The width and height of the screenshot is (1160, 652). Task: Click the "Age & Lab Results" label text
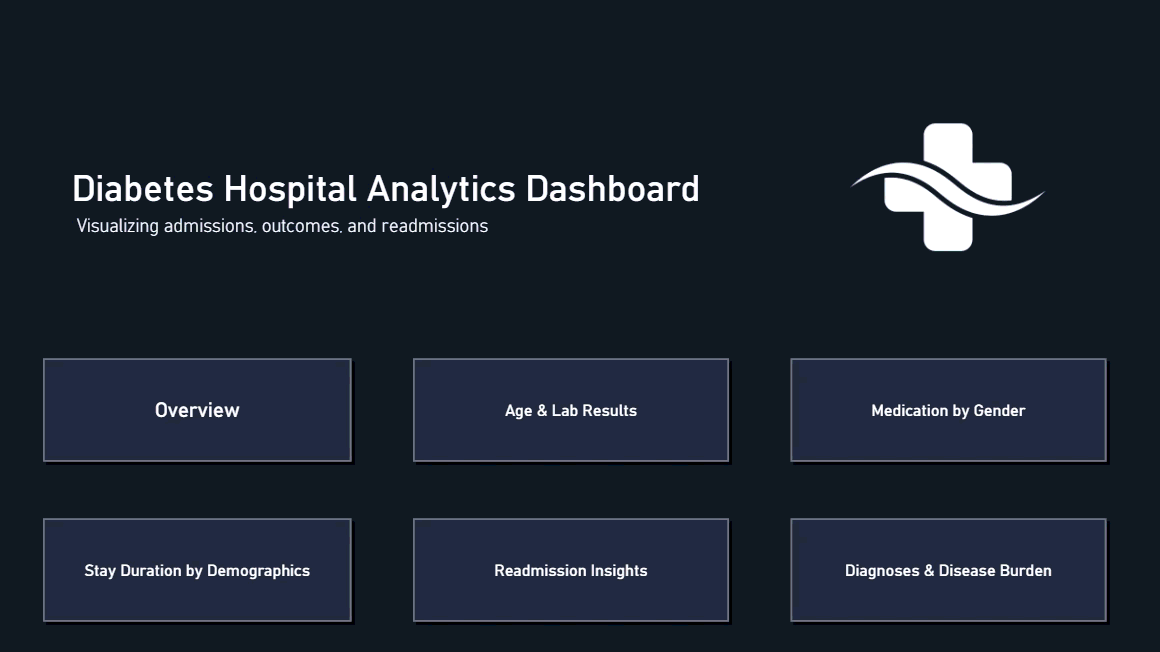tap(570, 411)
